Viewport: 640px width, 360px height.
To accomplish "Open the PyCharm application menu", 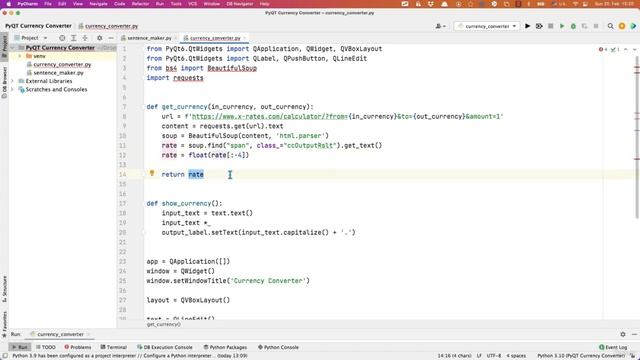I will point(27,4).
